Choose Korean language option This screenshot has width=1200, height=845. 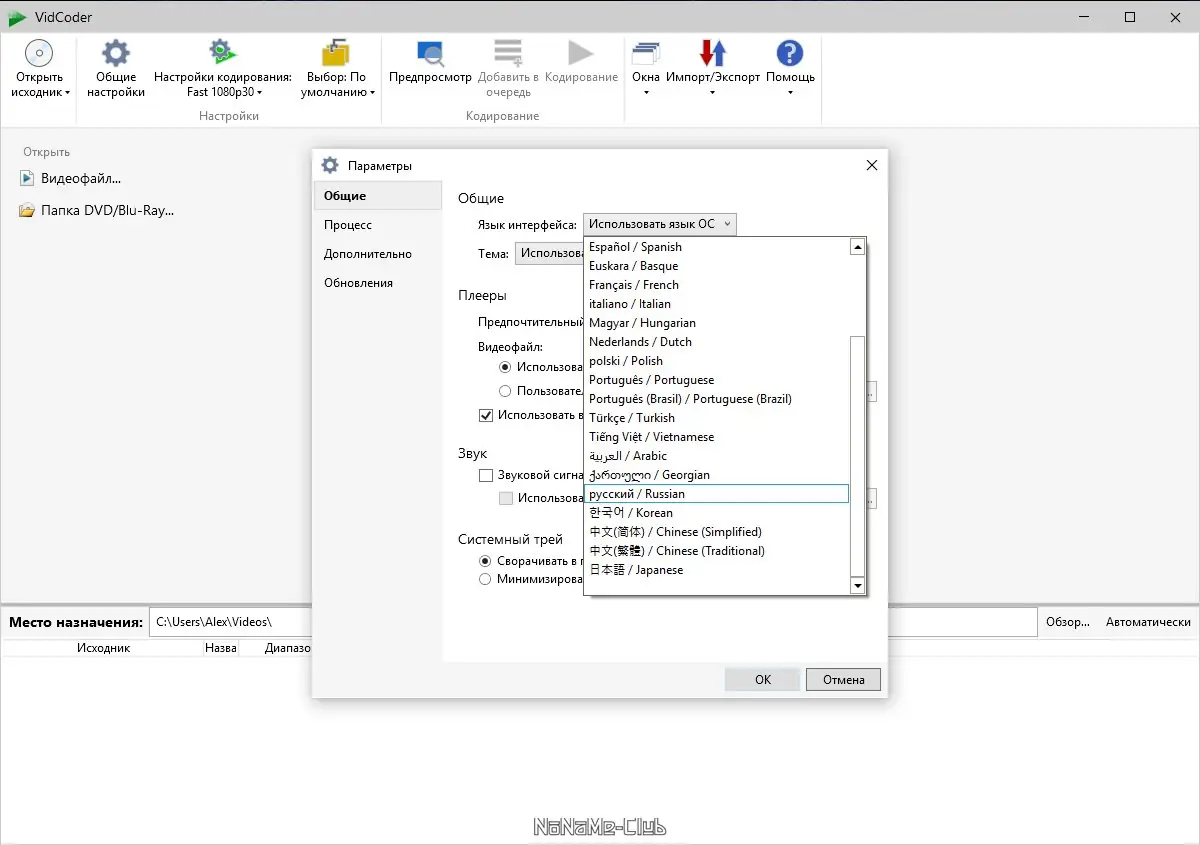click(x=716, y=513)
